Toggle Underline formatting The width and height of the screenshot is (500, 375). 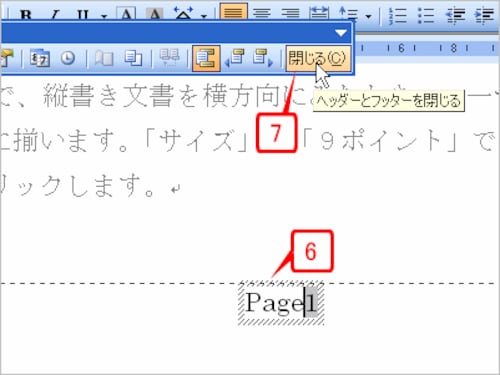click(82, 13)
